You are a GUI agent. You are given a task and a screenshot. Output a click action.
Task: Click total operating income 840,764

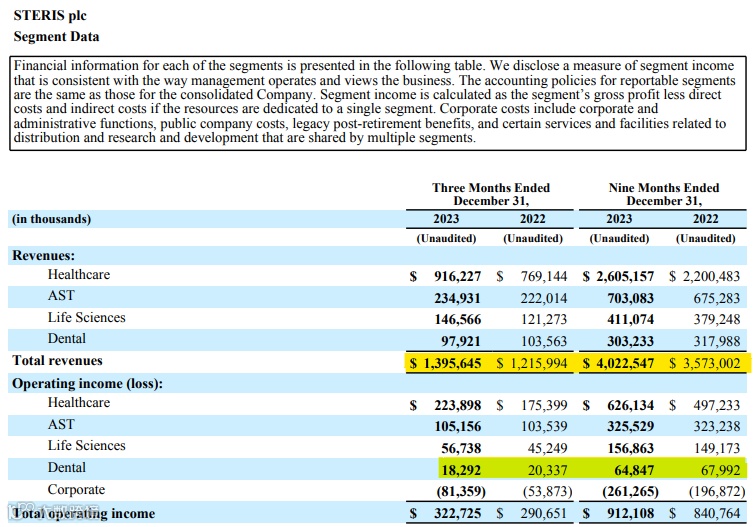point(716,513)
